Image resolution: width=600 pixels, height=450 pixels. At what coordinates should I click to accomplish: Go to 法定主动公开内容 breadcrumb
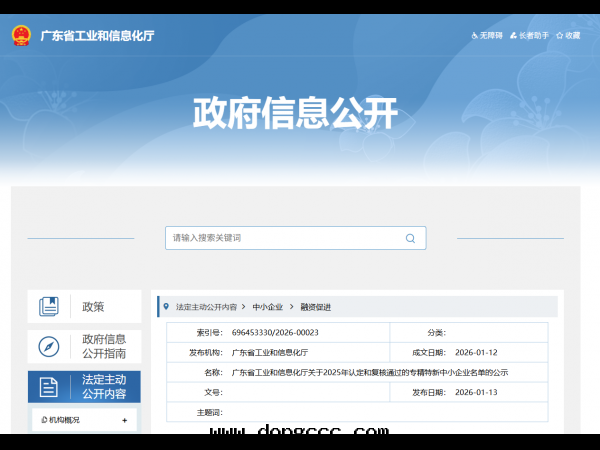[206, 307]
